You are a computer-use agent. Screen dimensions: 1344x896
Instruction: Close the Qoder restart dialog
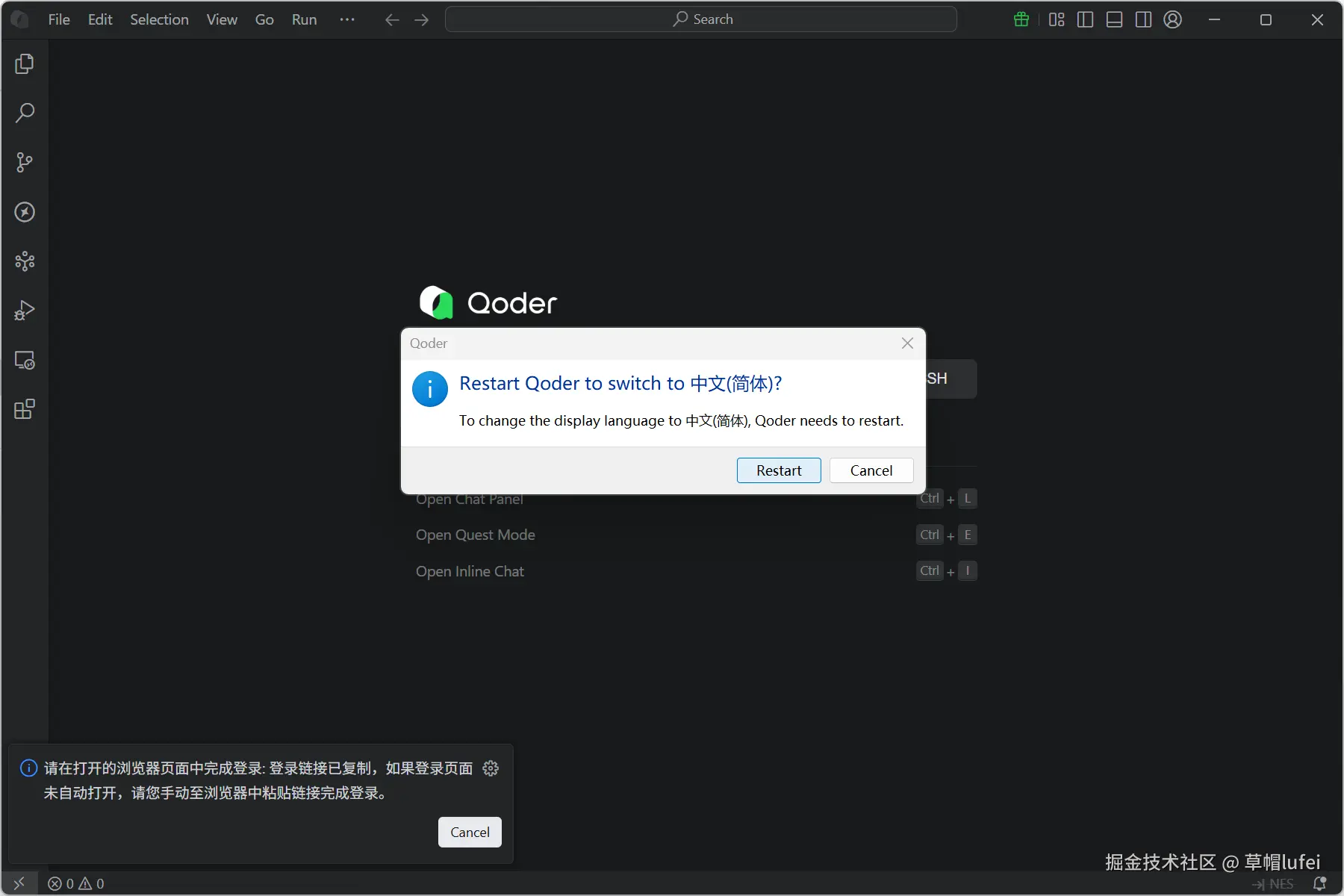[907, 343]
